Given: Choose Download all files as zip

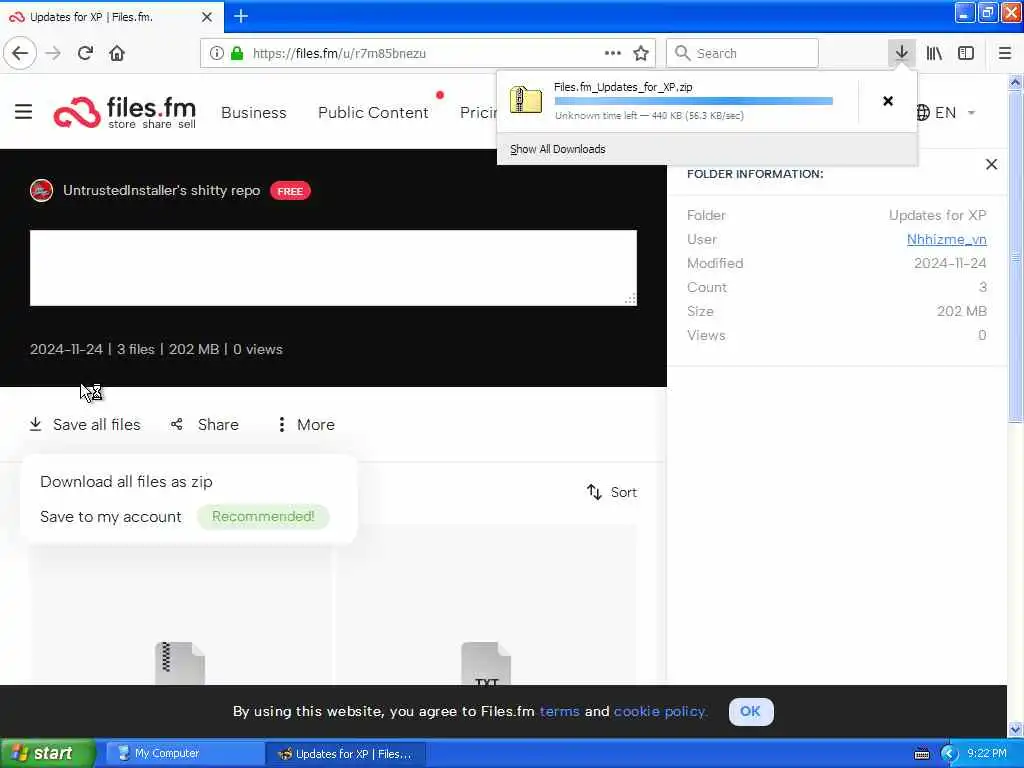Looking at the screenshot, I should [126, 481].
